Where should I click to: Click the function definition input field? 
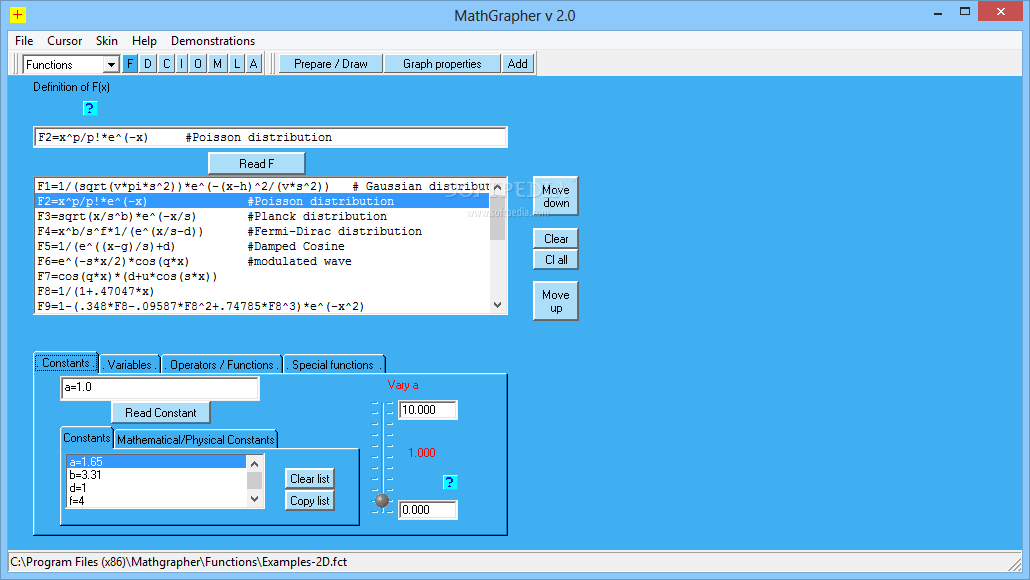coord(270,137)
